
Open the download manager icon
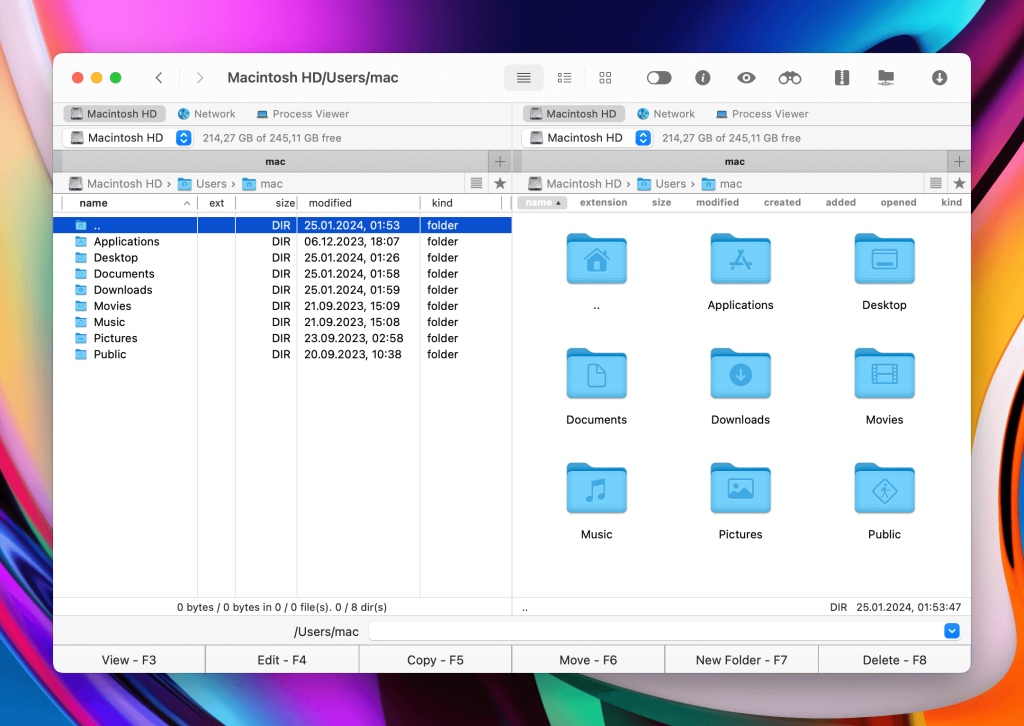click(939, 77)
